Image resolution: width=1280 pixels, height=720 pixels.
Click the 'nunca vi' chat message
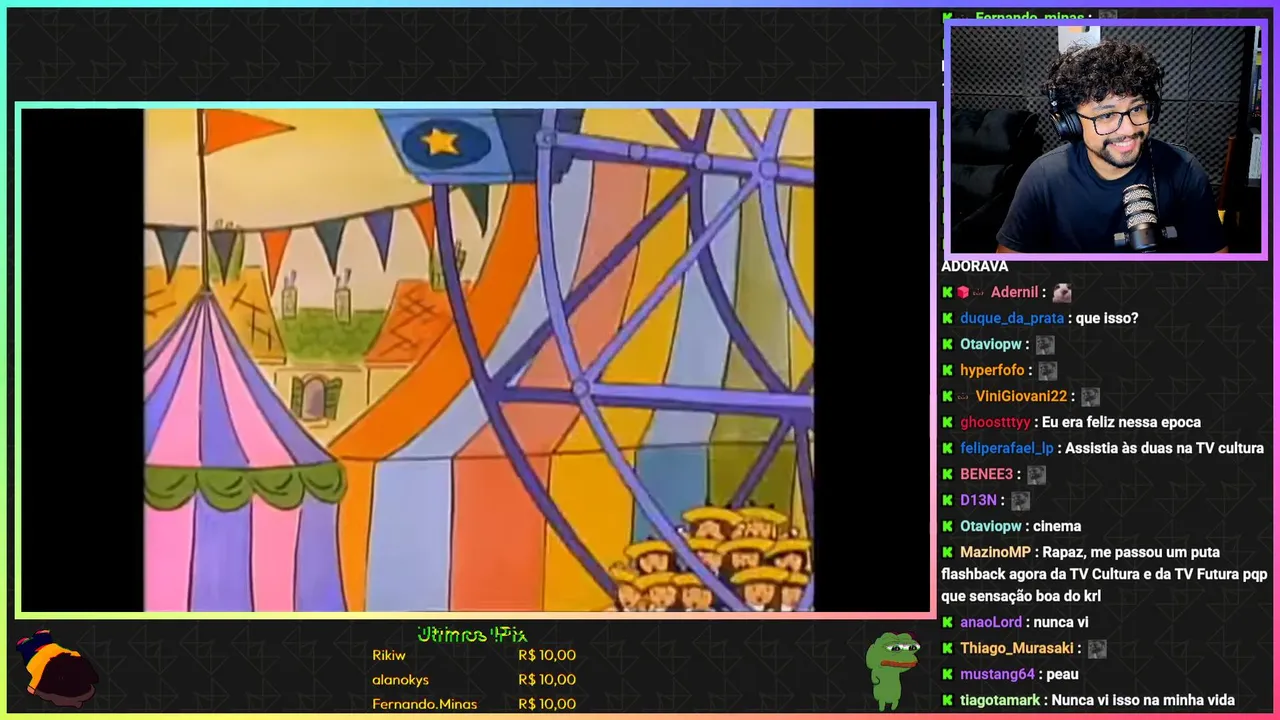[1061, 622]
